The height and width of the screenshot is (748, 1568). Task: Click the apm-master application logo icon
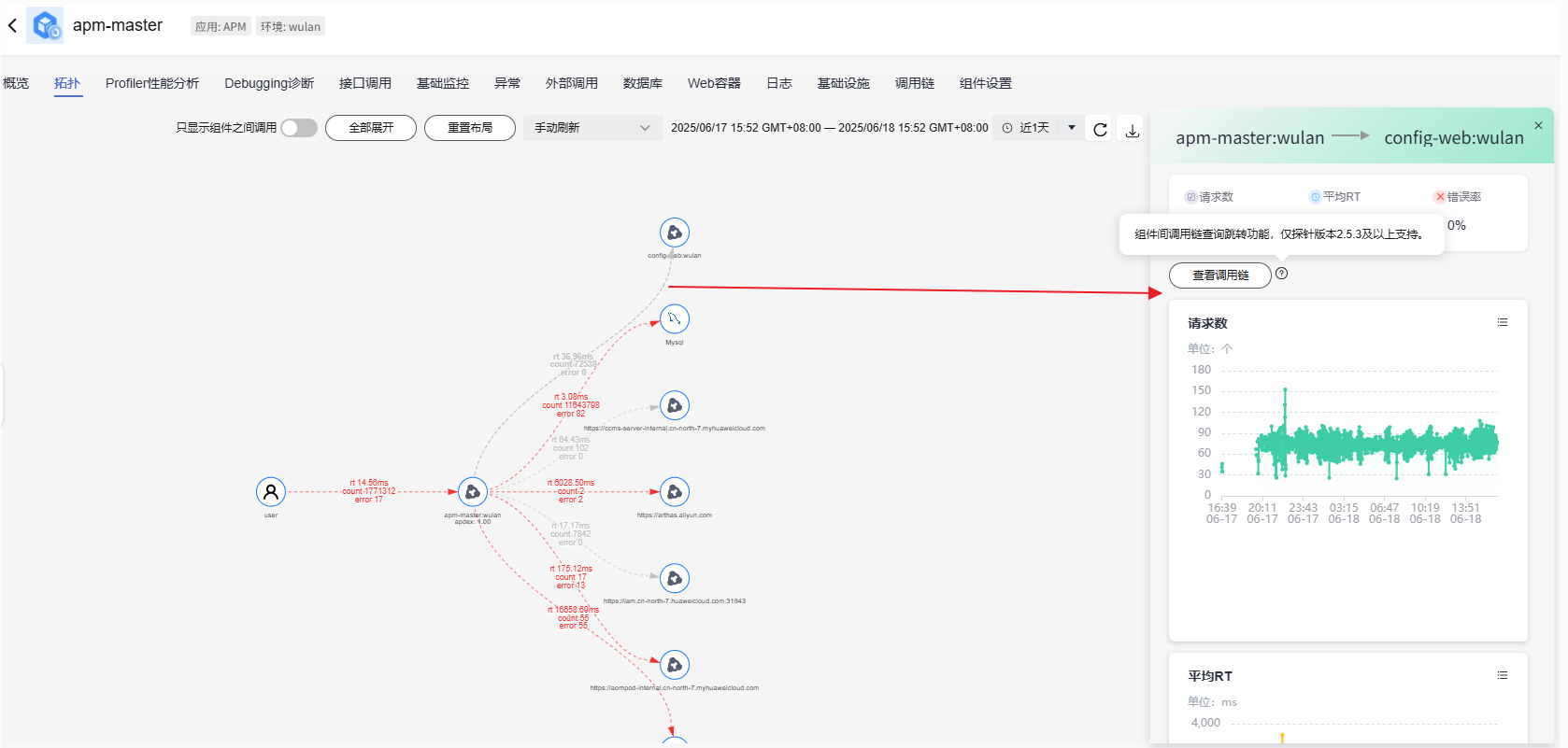point(45,25)
